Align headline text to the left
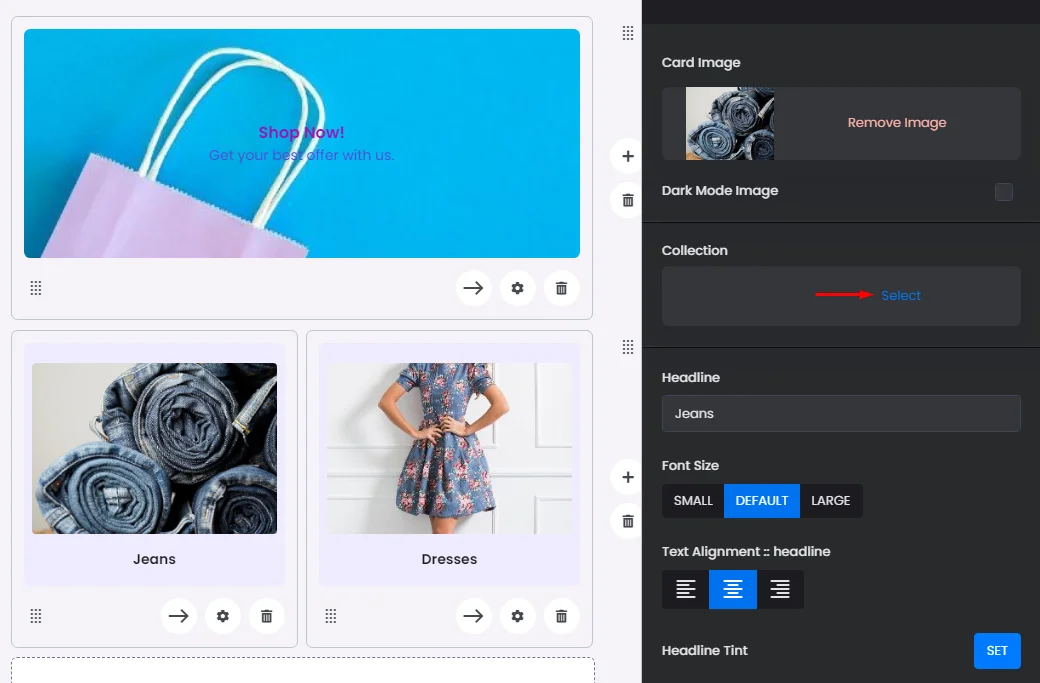This screenshot has width=1040, height=683. [x=686, y=590]
